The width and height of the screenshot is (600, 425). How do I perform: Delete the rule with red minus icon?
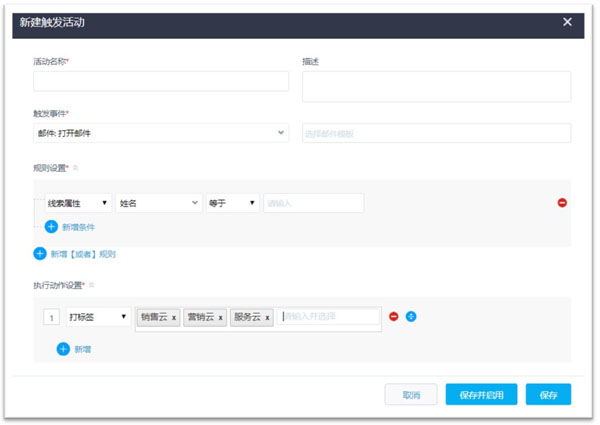(x=562, y=203)
